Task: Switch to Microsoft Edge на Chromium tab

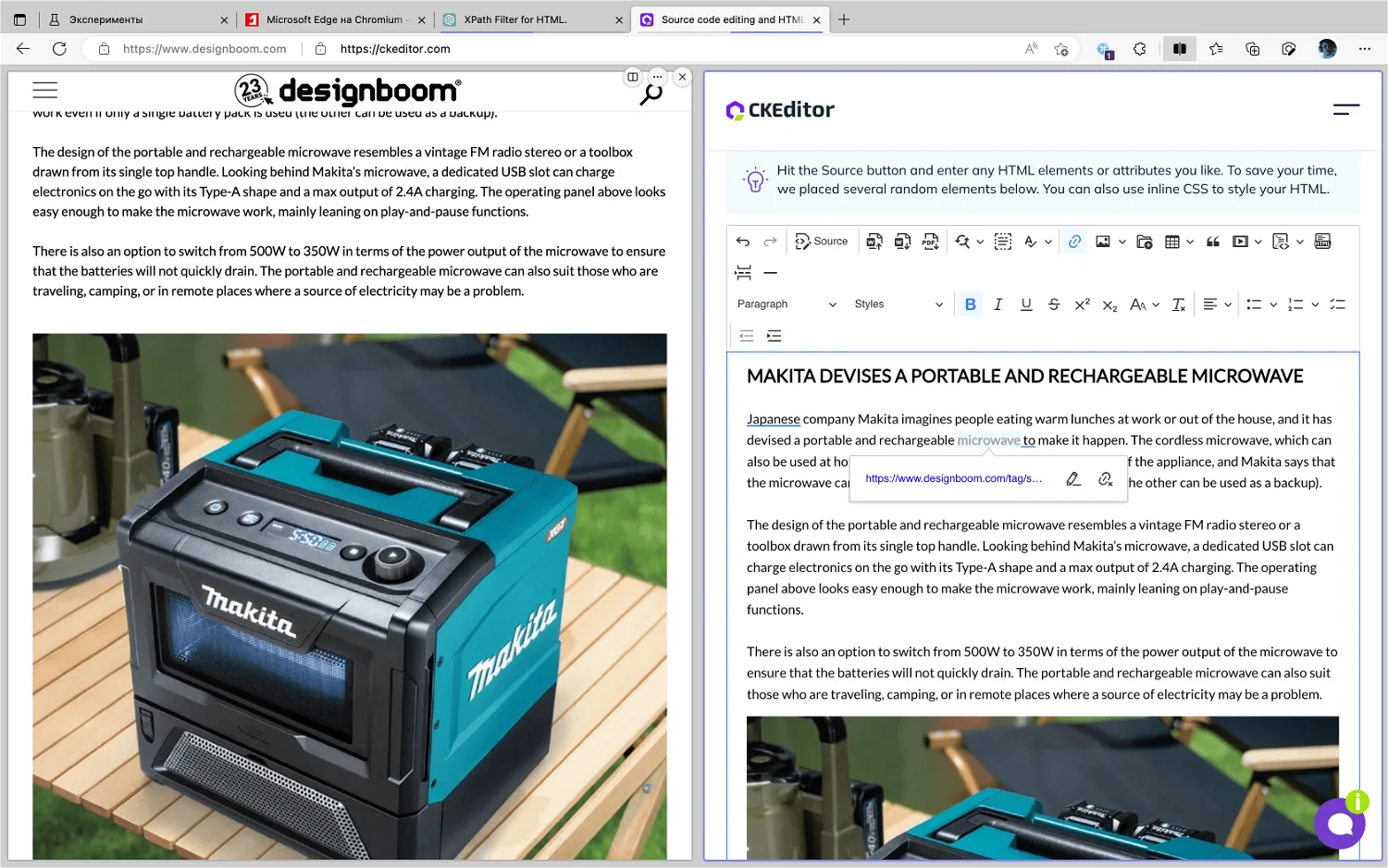Action: click(334, 19)
